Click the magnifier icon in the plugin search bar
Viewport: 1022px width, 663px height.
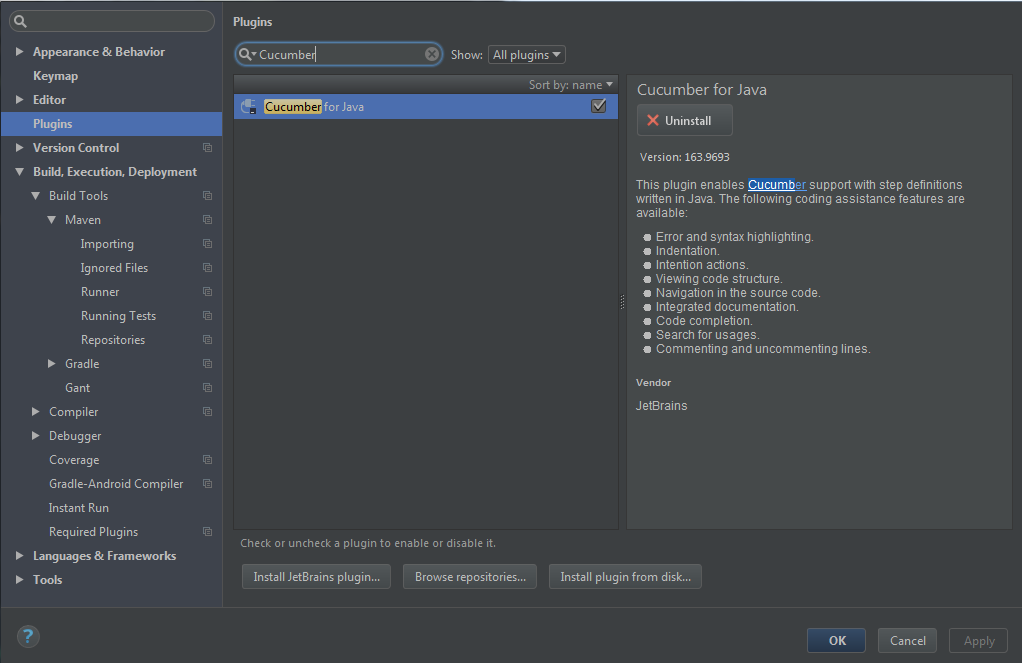coord(248,54)
